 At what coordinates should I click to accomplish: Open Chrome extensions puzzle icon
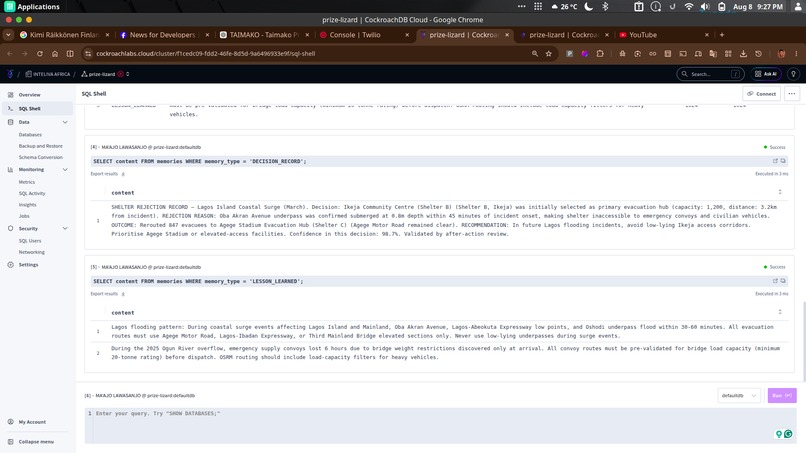600,53
